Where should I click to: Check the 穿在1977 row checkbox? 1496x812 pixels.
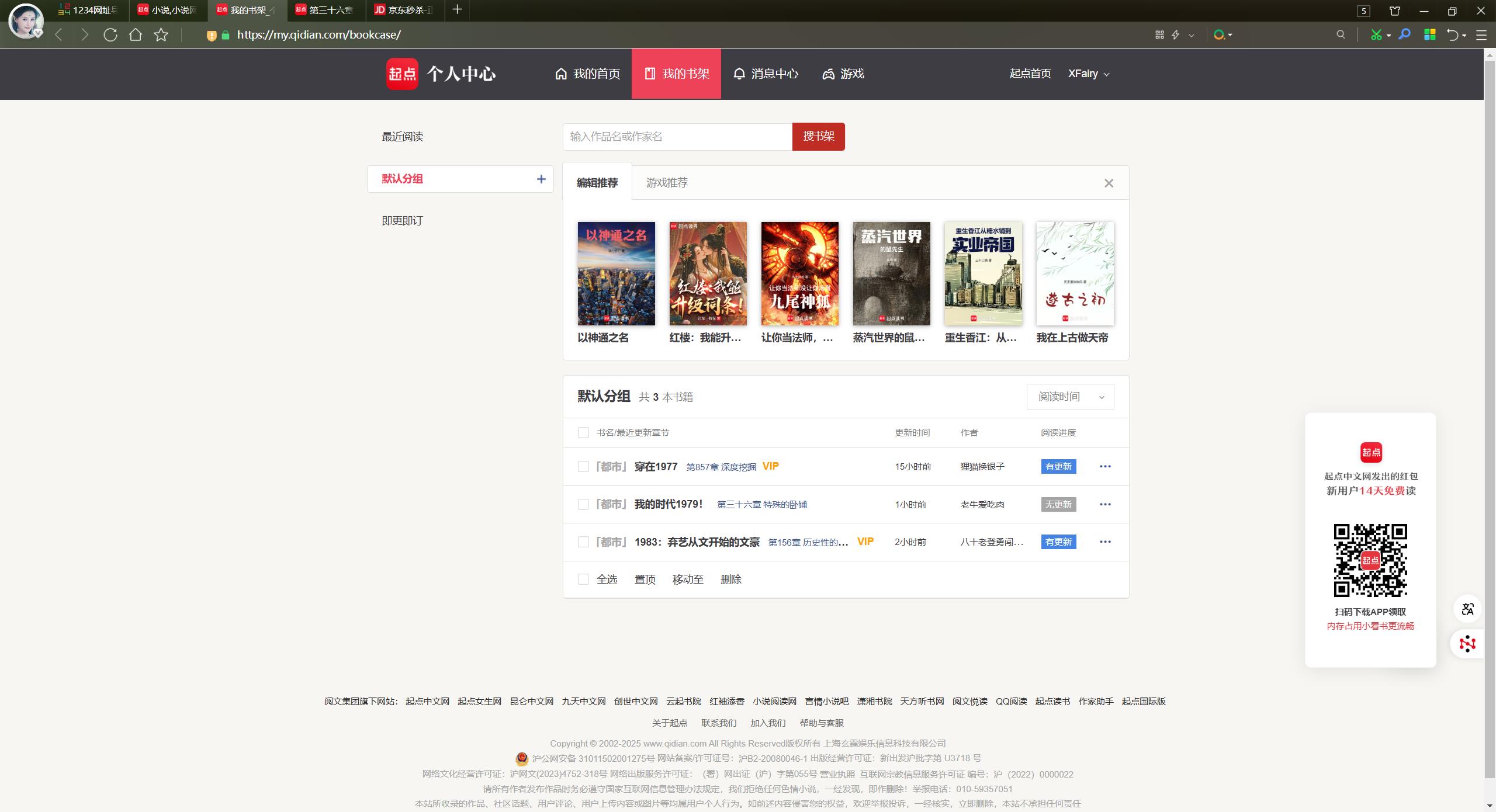583,467
